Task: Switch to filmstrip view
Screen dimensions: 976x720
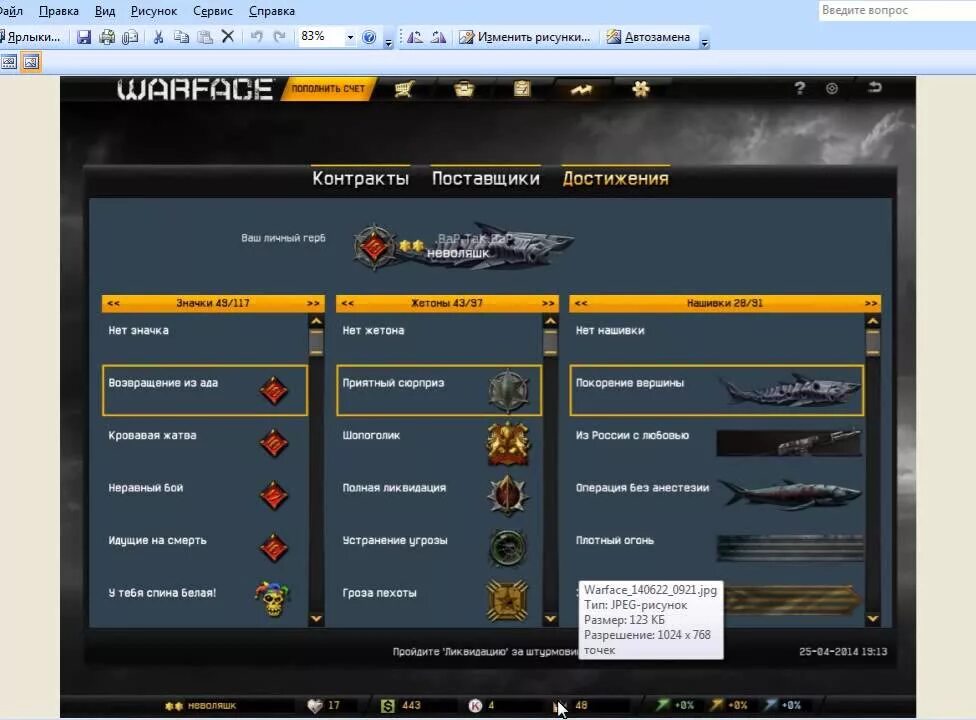Action: tap(9, 62)
